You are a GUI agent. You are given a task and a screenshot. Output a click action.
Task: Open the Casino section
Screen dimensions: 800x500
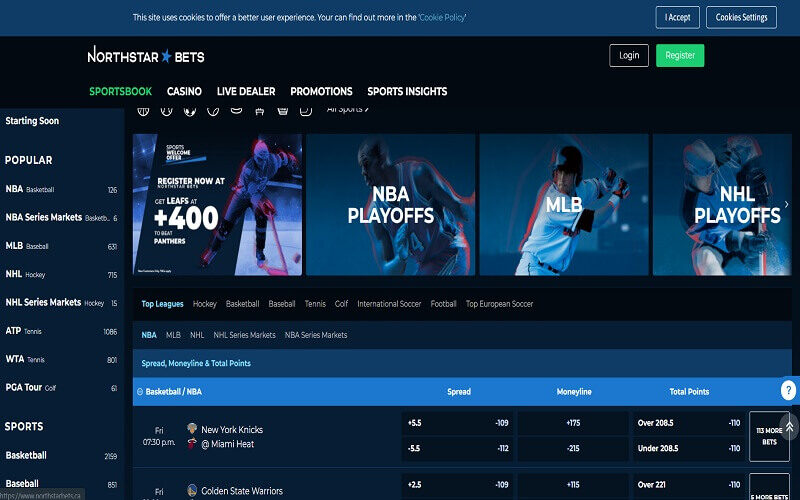(x=184, y=91)
